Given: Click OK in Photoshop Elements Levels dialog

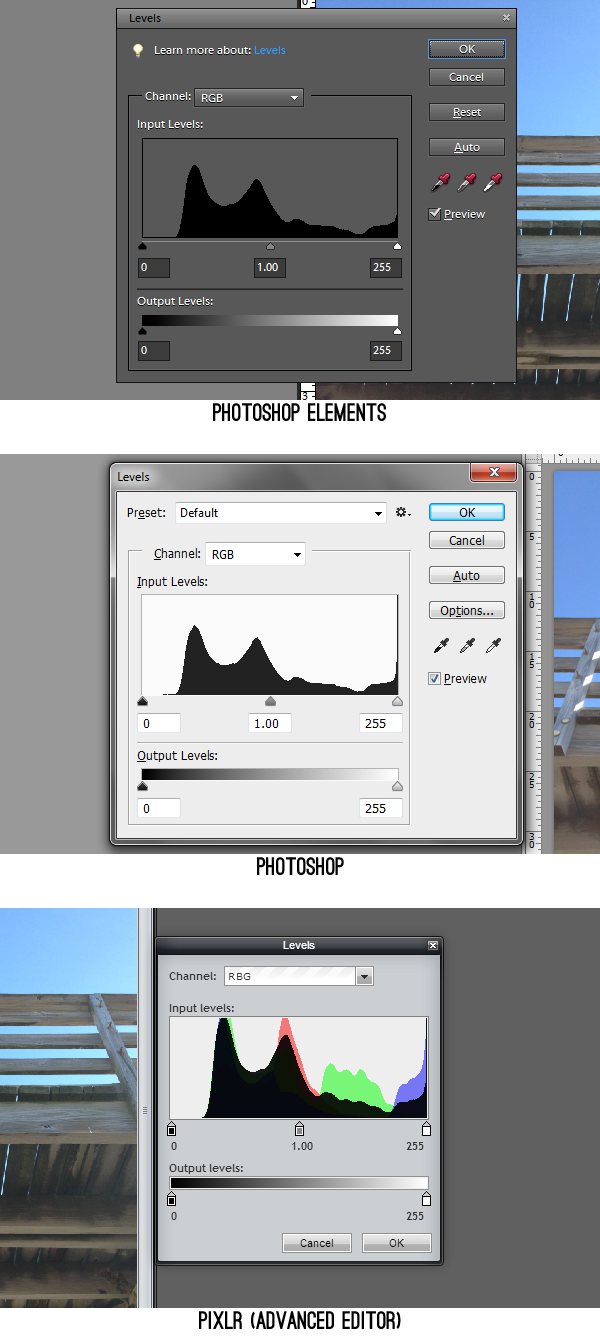Looking at the screenshot, I should click(466, 49).
